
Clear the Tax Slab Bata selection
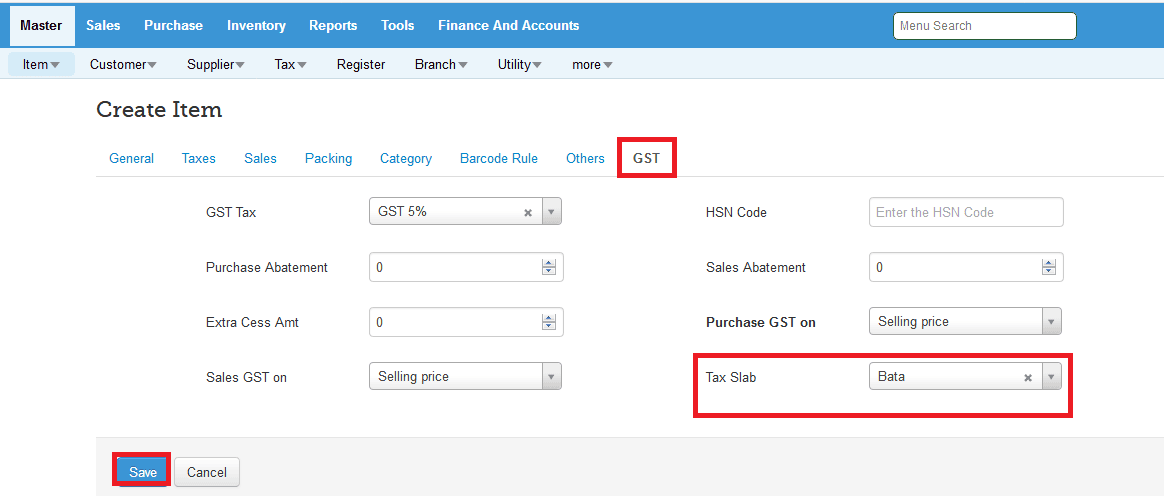1028,378
